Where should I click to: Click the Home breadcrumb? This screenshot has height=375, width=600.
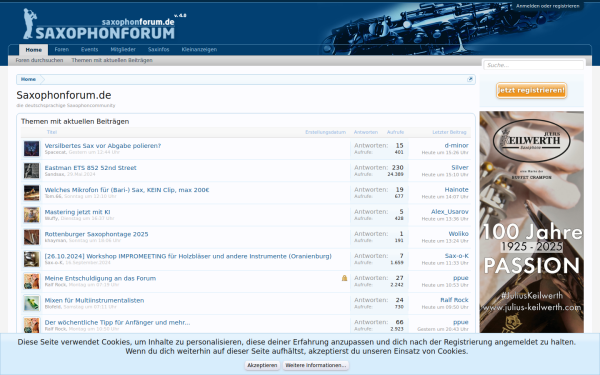(28, 79)
